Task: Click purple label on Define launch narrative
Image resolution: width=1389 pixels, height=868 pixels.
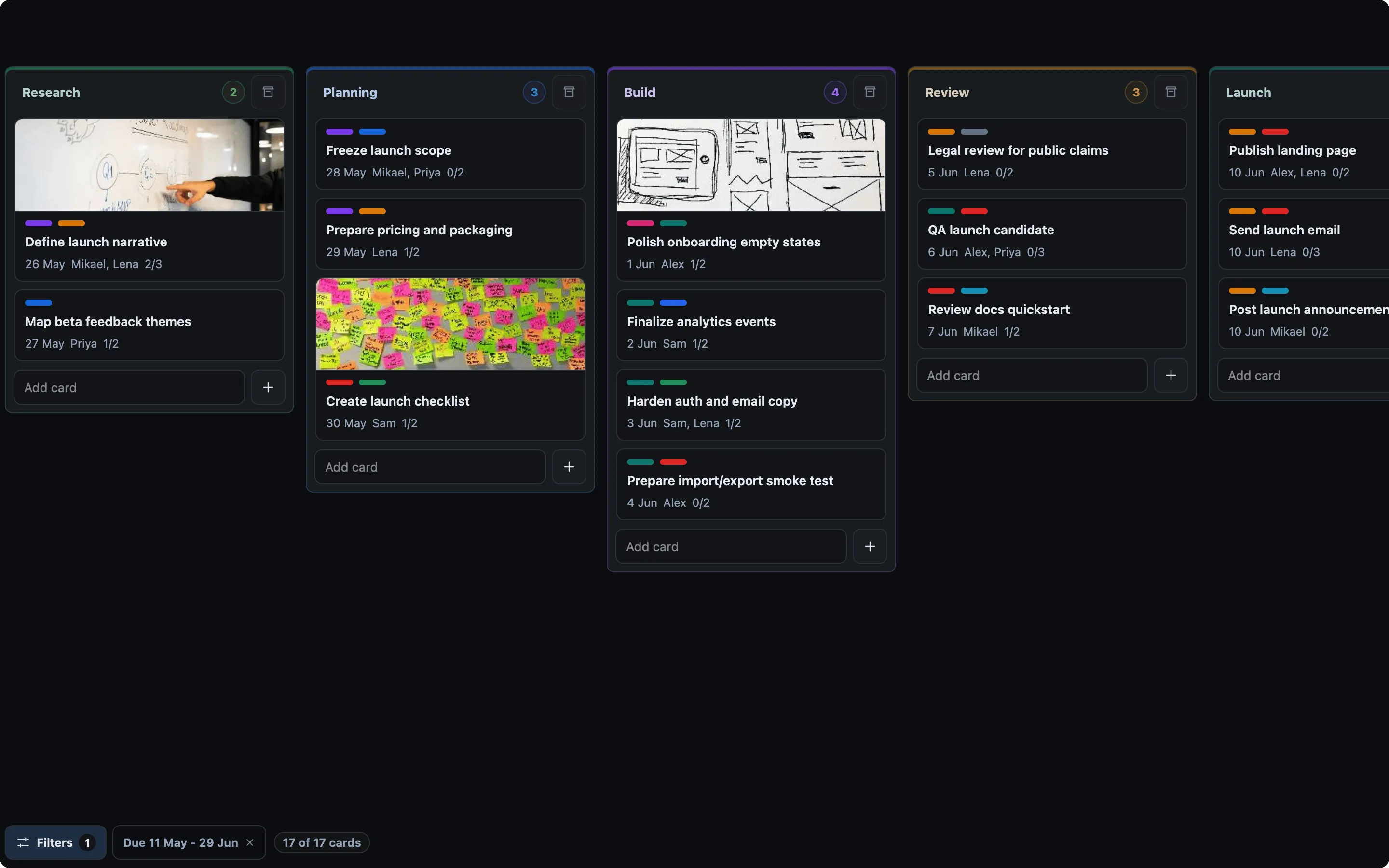Action: tap(39, 223)
